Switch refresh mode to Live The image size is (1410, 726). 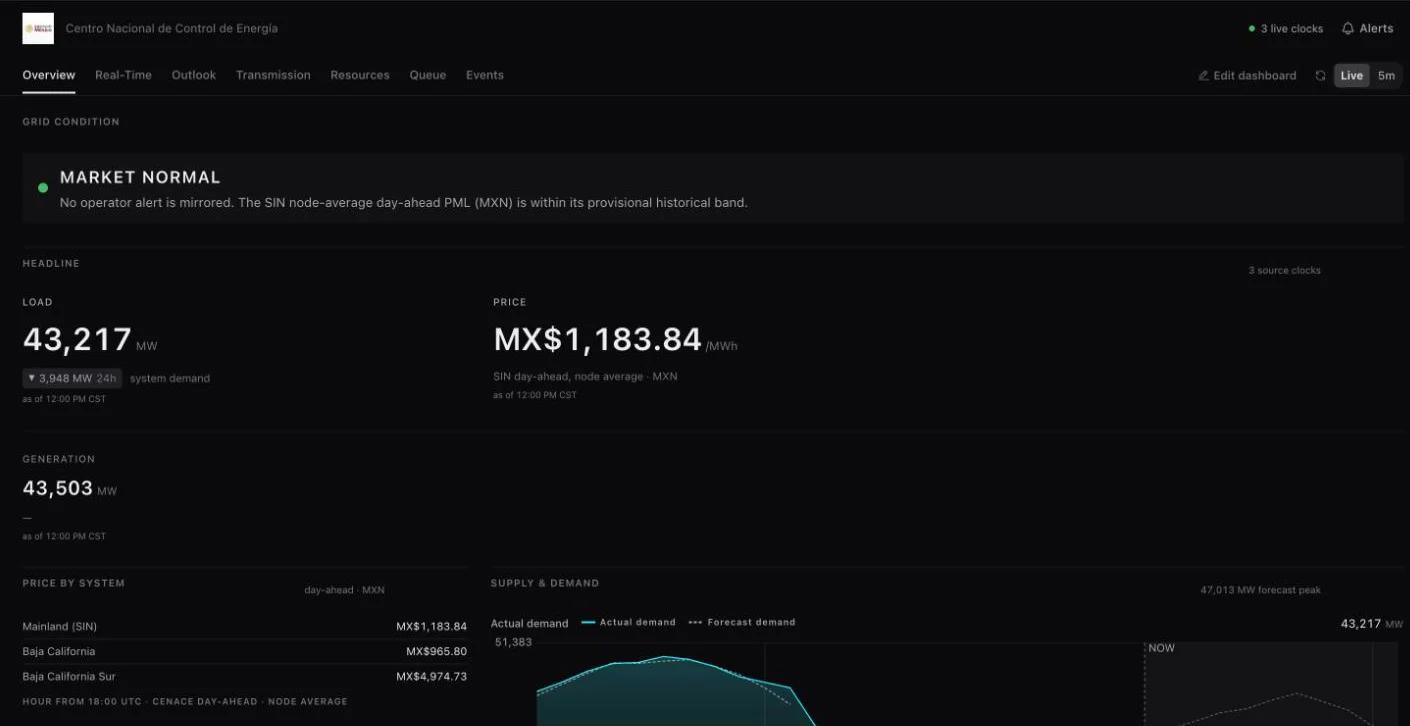[x=1352, y=76]
